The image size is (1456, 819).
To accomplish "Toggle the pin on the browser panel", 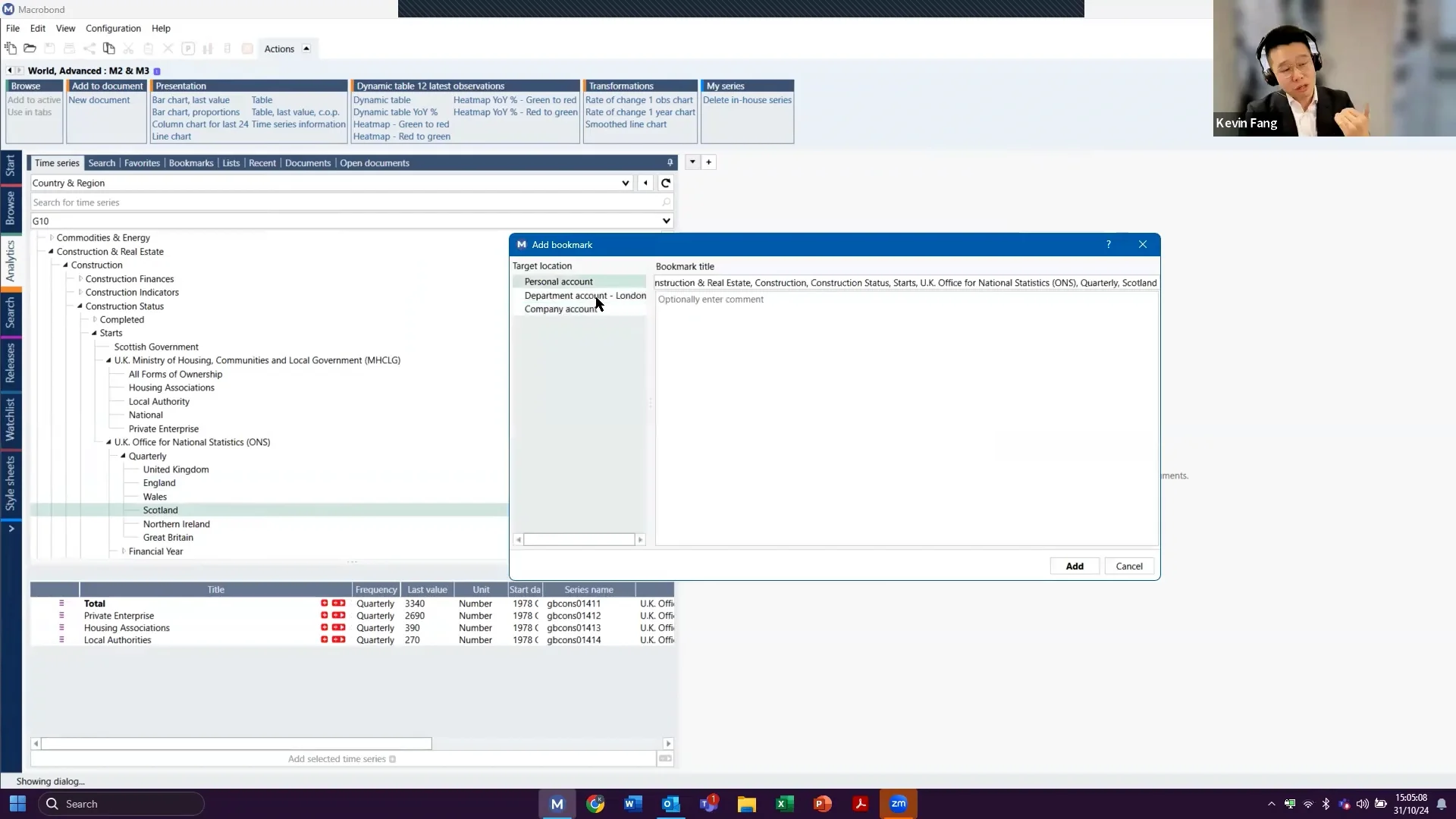I will pos(670,163).
